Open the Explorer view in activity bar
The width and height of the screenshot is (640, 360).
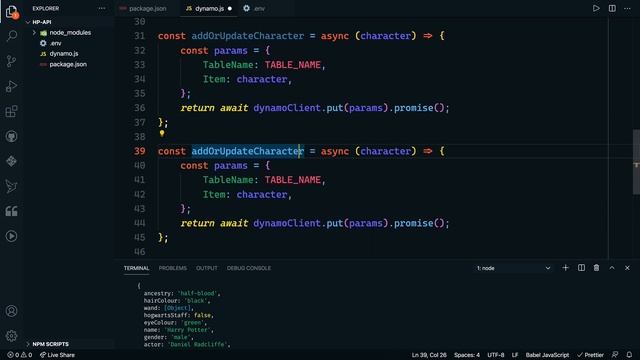tap(11, 12)
